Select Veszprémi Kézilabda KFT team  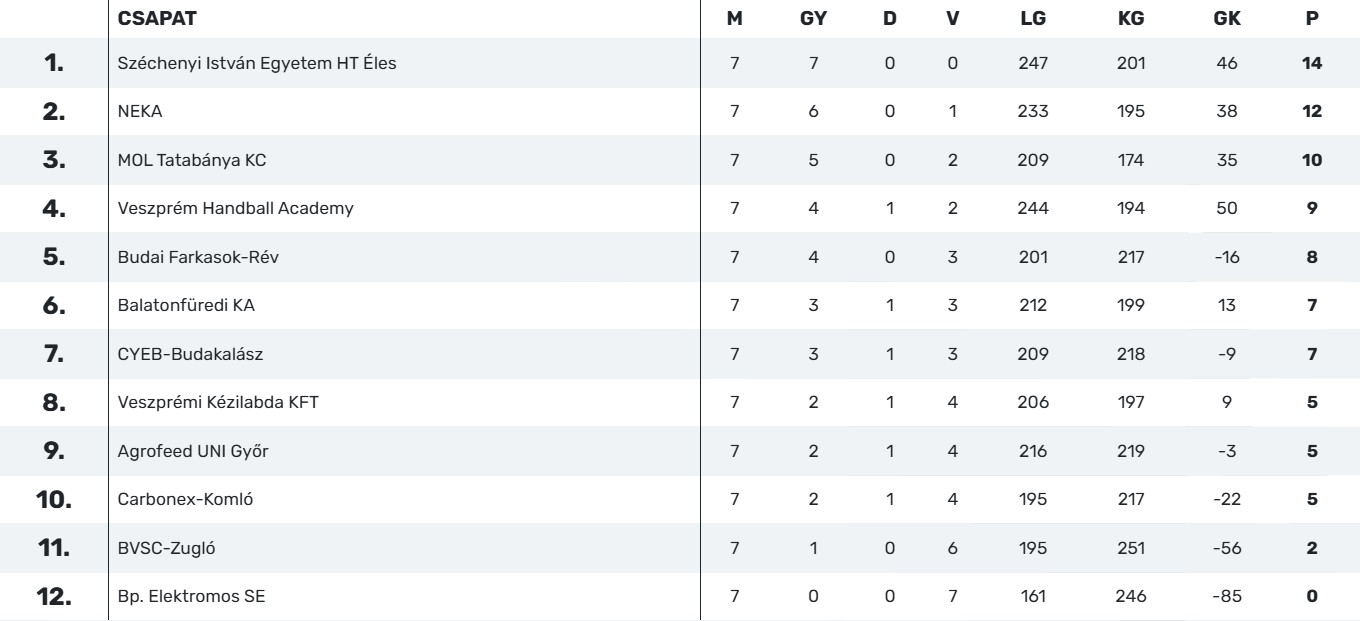tap(218, 403)
